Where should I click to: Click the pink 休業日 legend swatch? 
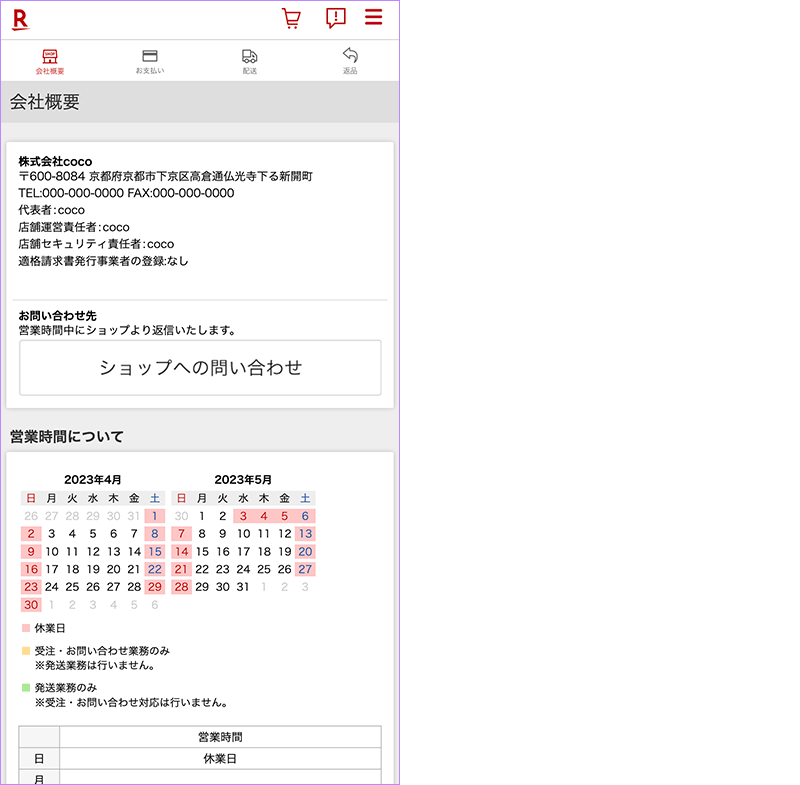26,628
